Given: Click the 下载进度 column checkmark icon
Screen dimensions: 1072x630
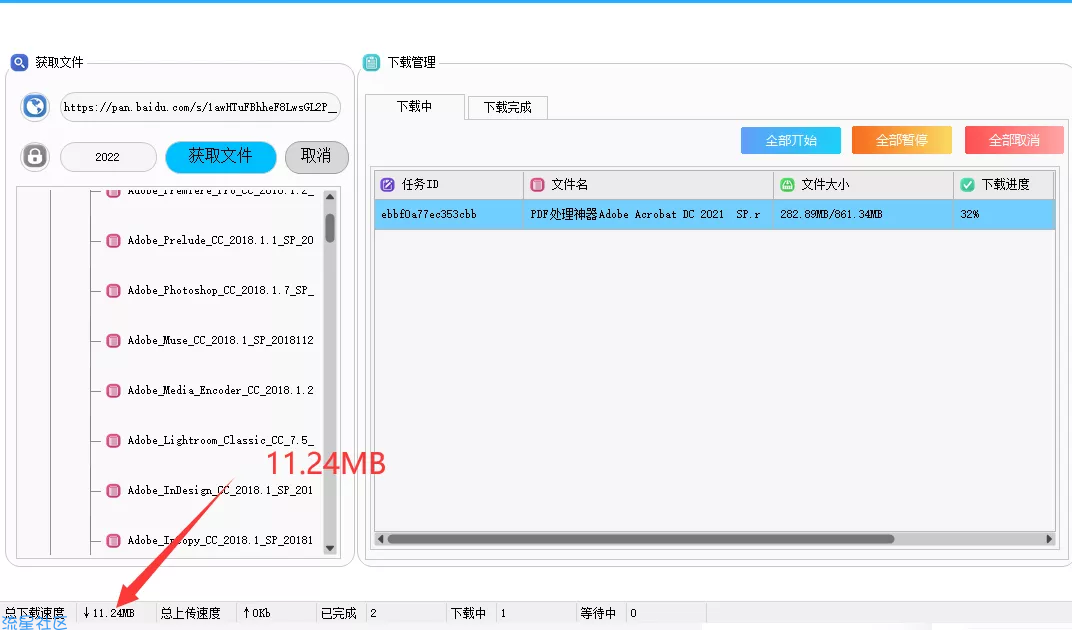Looking at the screenshot, I should 967,185.
